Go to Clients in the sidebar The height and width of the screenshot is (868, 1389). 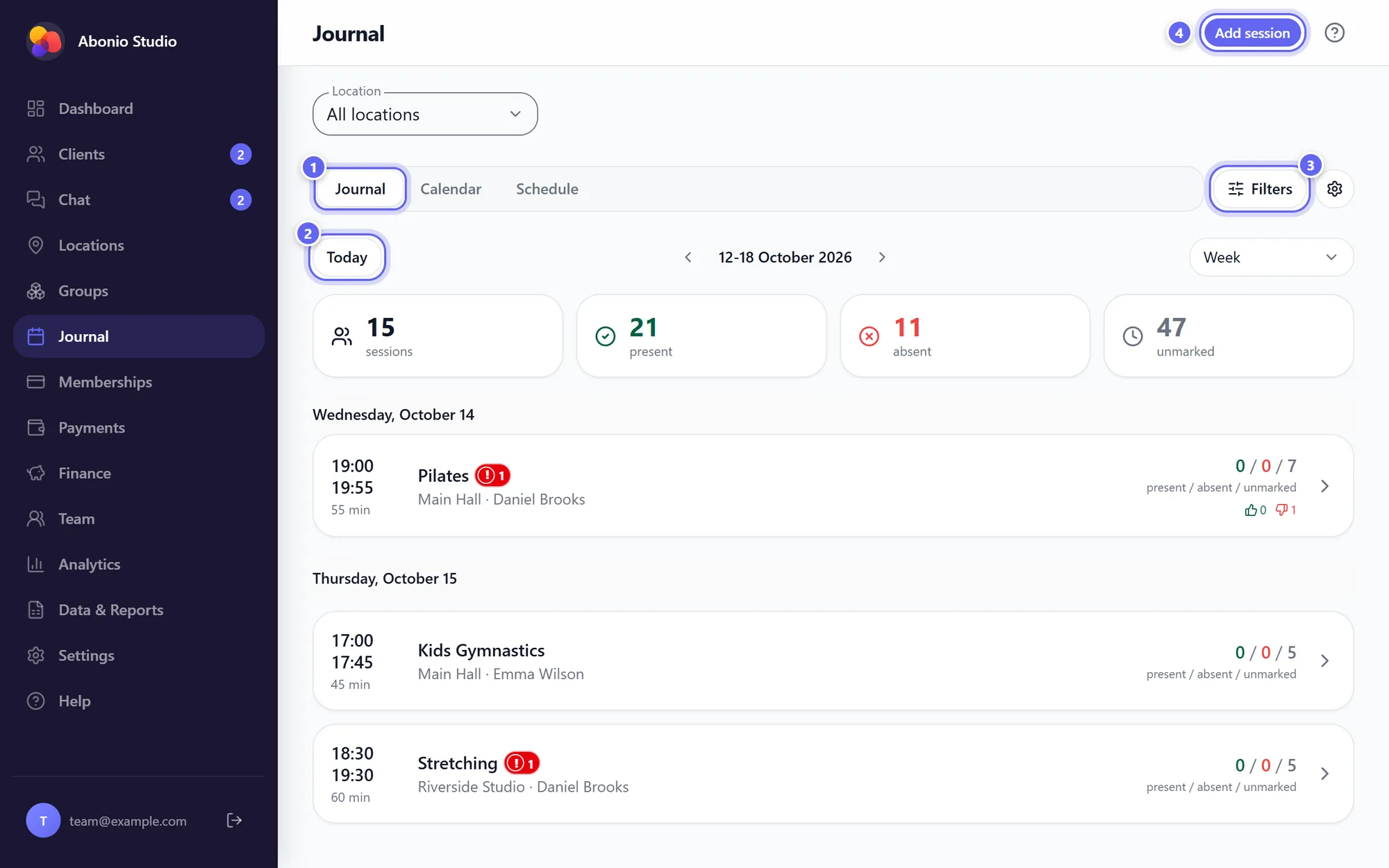[139, 154]
